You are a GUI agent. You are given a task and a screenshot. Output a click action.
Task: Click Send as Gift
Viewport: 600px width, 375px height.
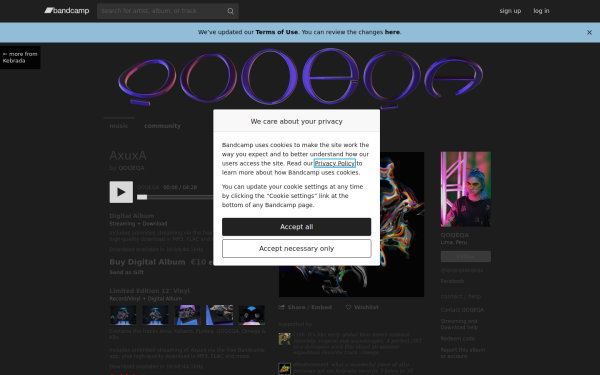127,272
